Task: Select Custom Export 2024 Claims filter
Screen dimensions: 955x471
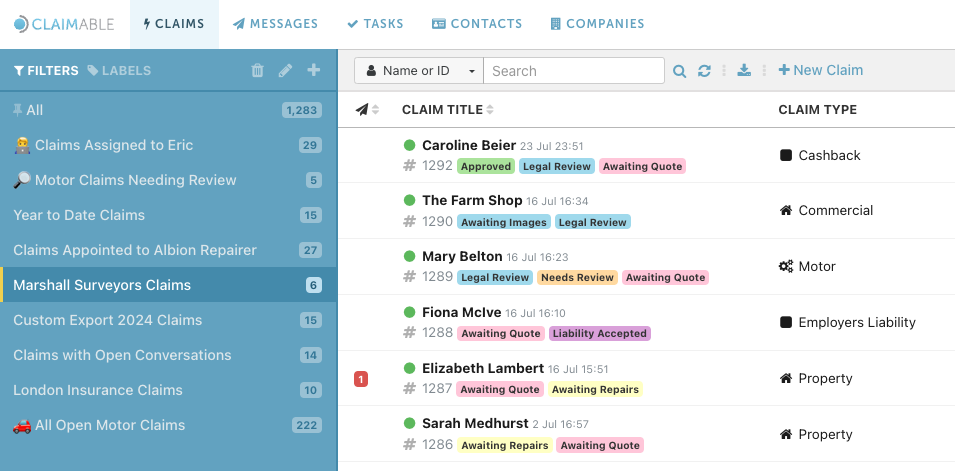Action: point(169,320)
